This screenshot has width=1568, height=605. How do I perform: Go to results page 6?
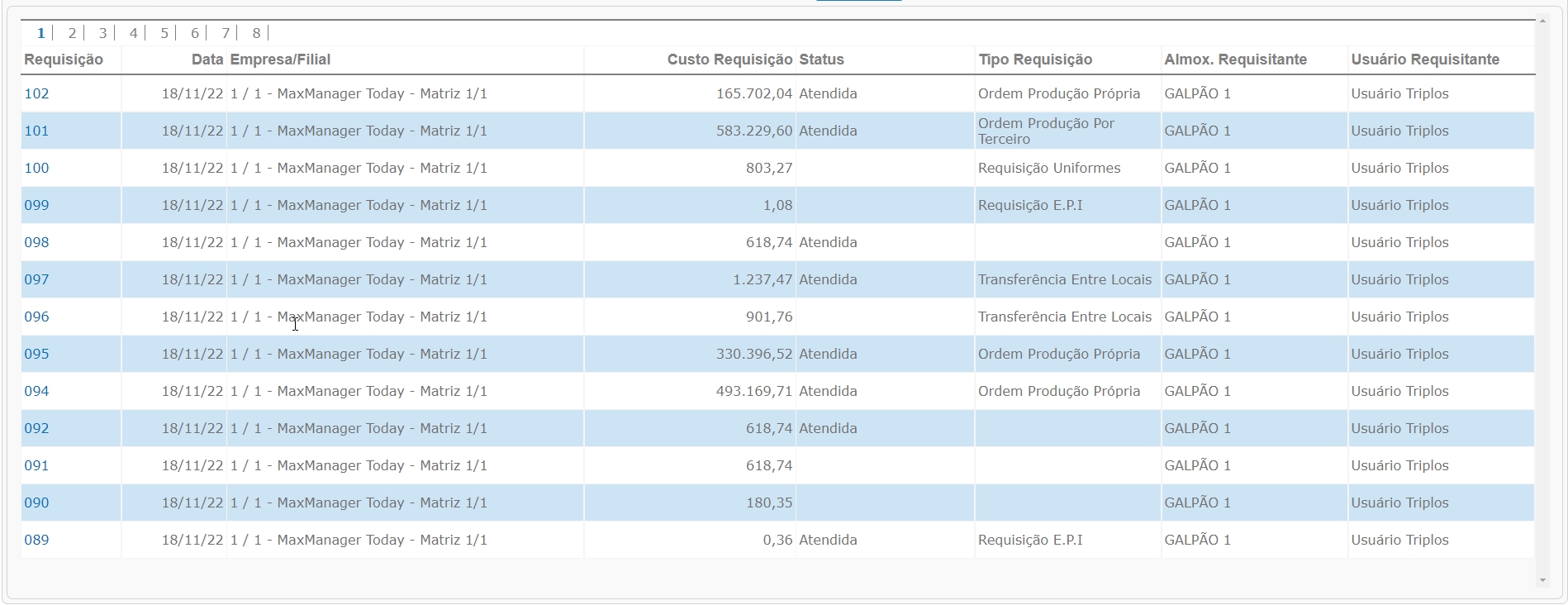point(195,33)
